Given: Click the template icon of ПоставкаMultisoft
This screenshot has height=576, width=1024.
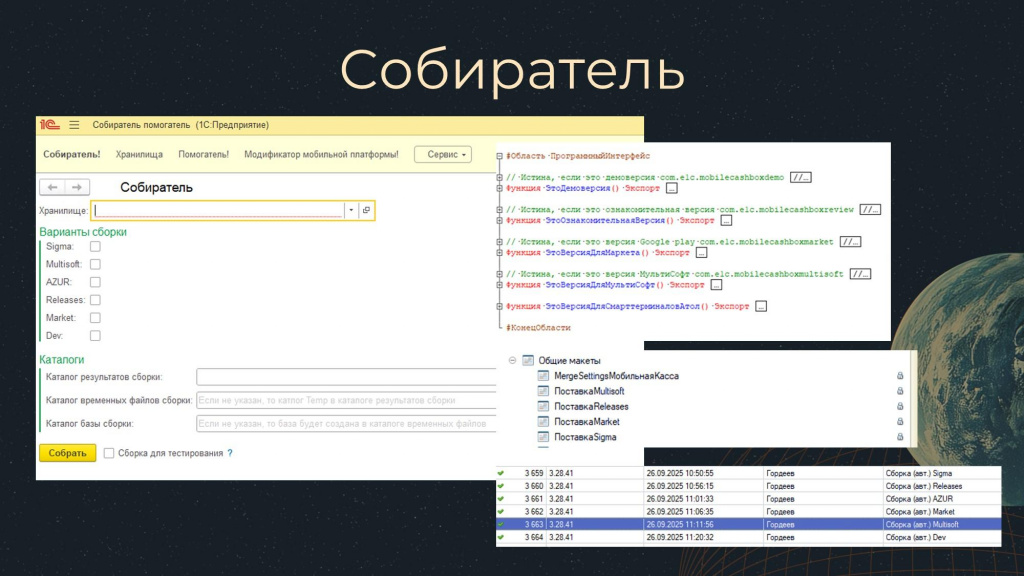Looking at the screenshot, I should (543, 391).
